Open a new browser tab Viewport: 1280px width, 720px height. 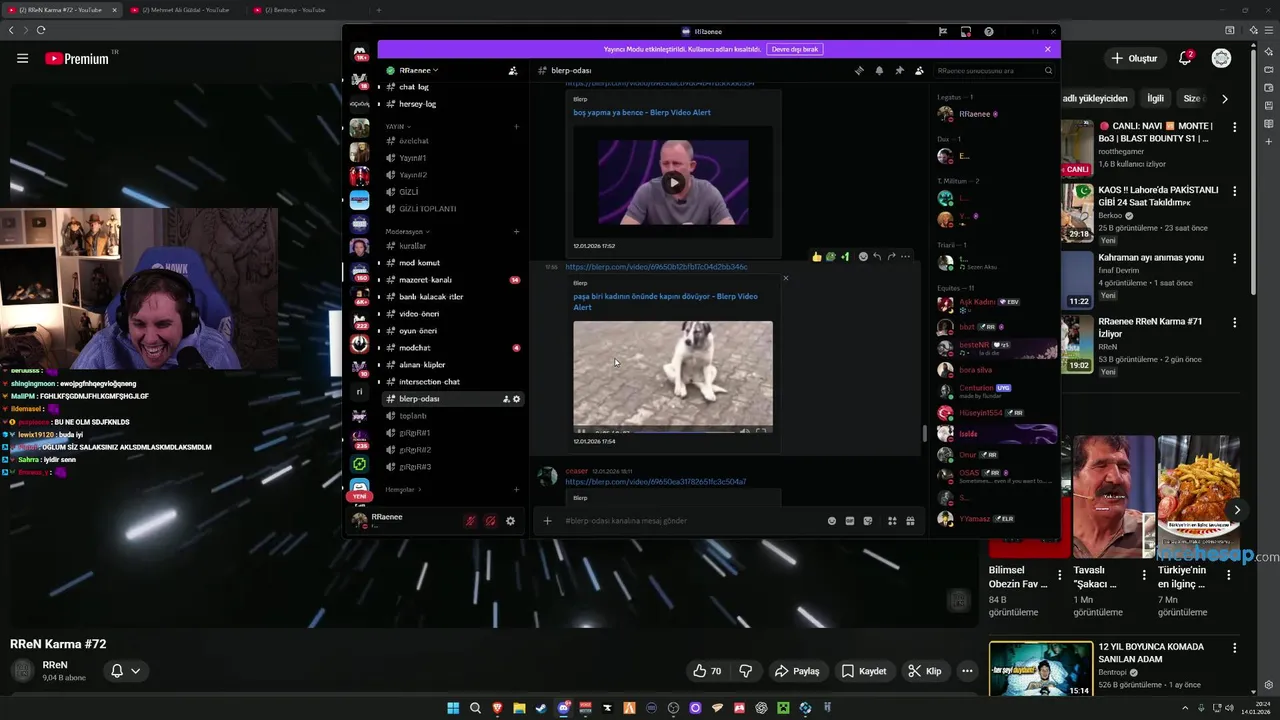pyautogui.click(x=378, y=10)
